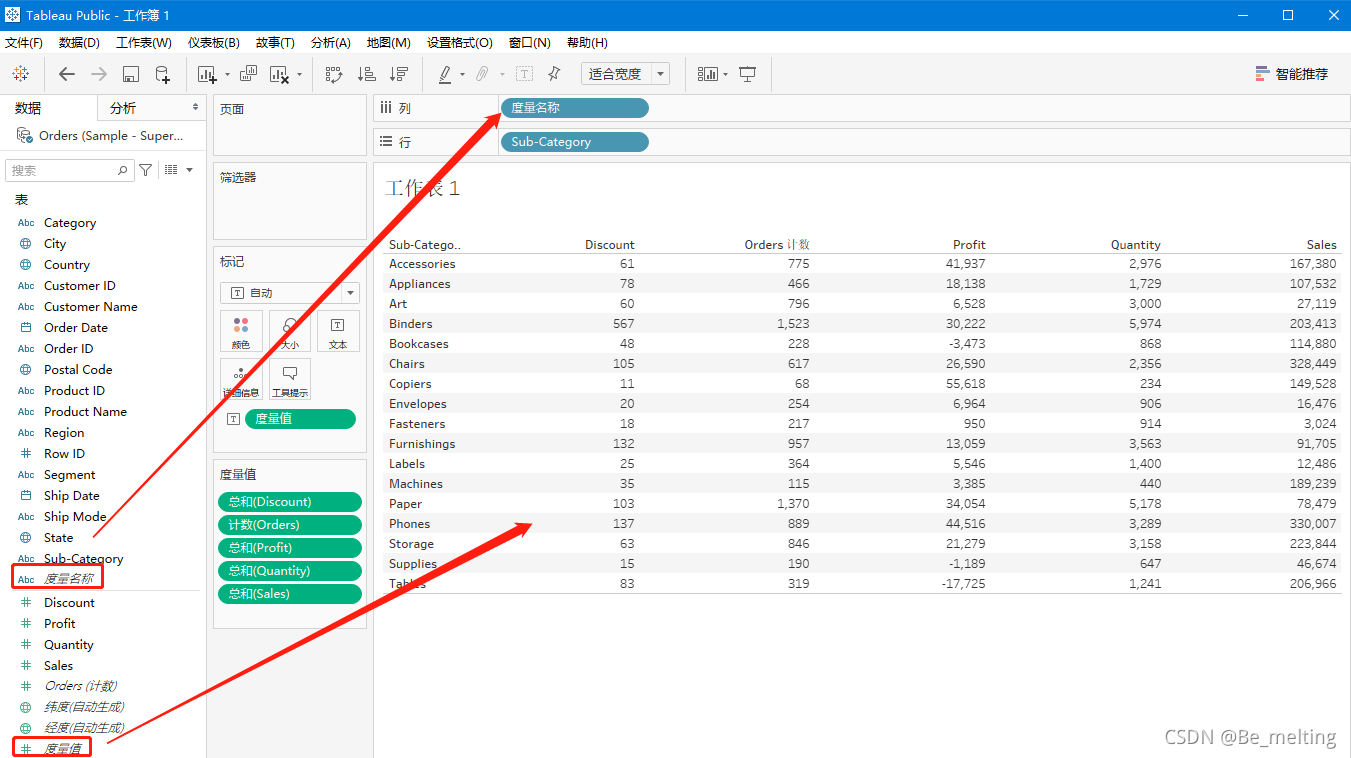1351x758 pixels.
Task: Open the Size mark property (大小)
Action: (x=289, y=331)
